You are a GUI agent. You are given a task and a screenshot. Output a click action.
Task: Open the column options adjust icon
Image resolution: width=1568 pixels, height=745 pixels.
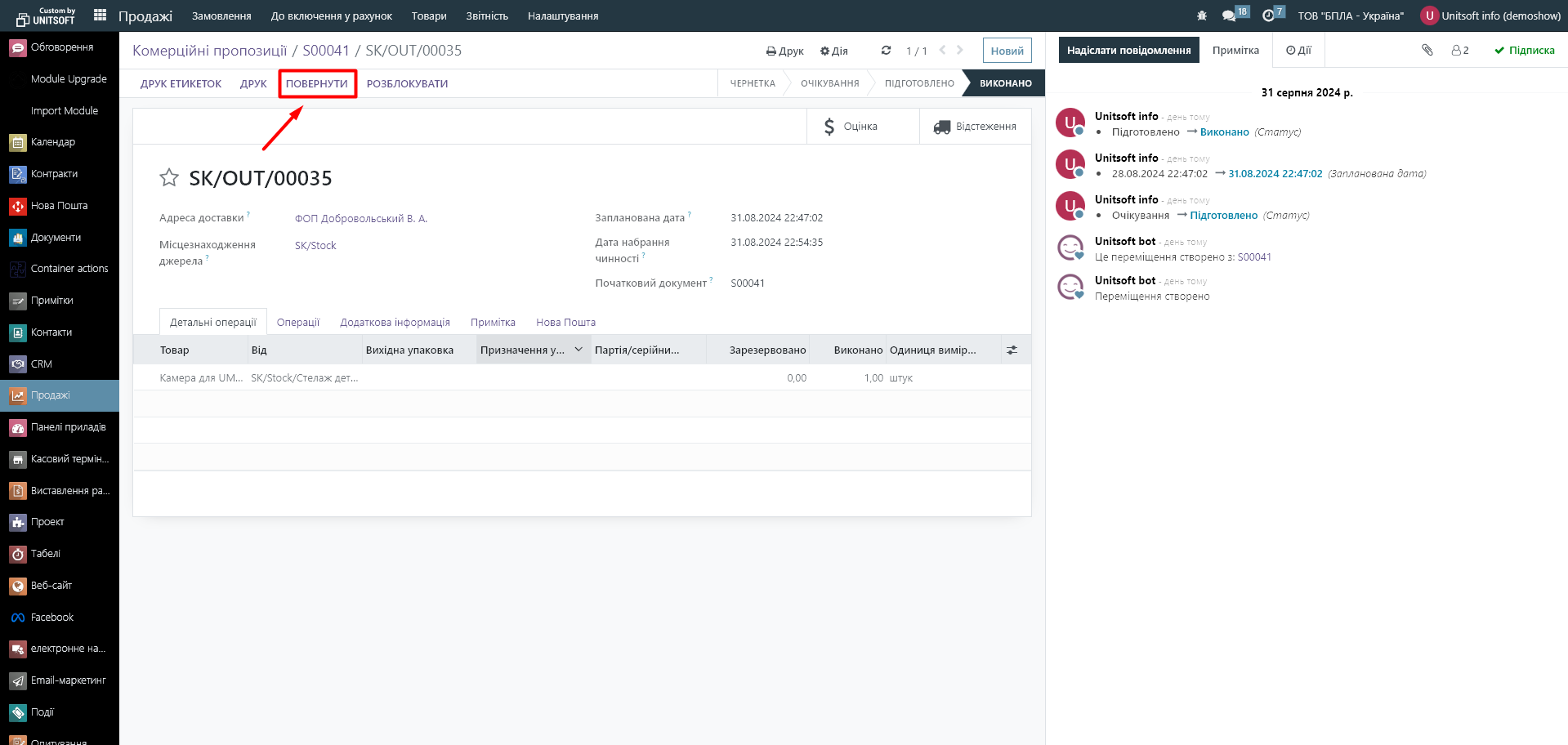(1012, 350)
